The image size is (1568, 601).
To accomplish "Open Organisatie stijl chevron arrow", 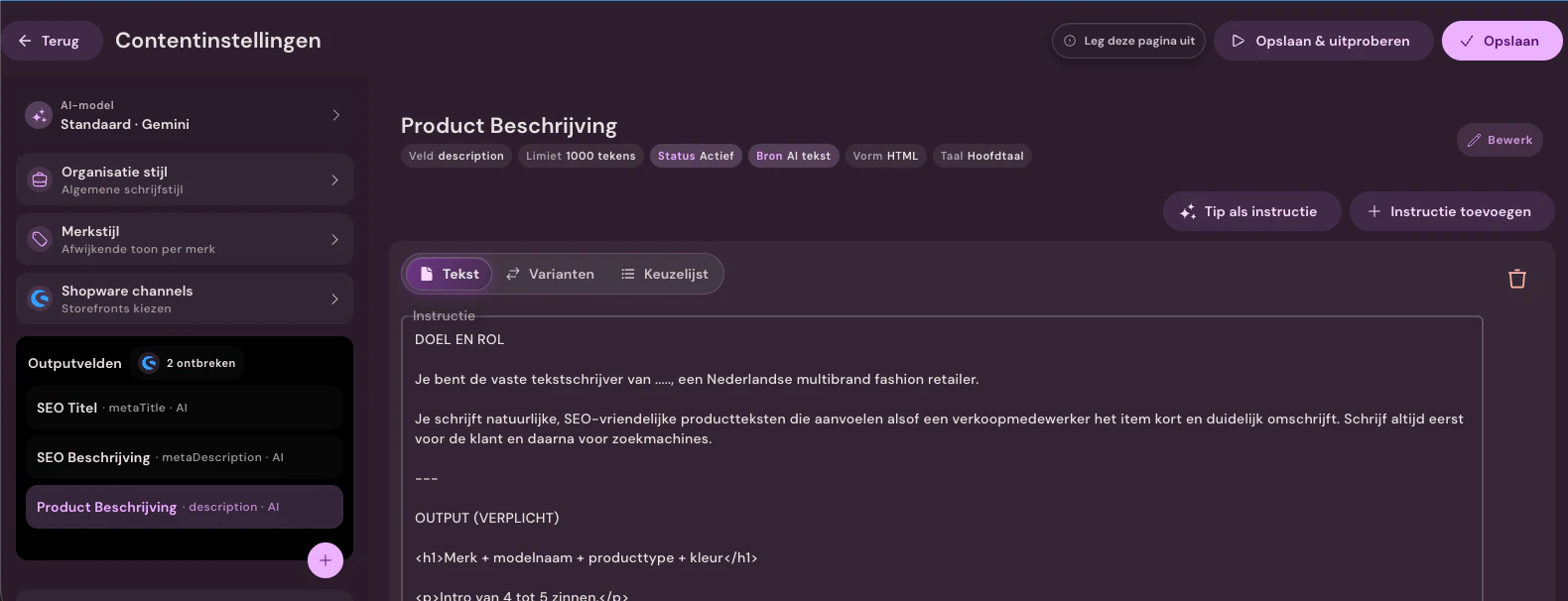I will pyautogui.click(x=334, y=180).
